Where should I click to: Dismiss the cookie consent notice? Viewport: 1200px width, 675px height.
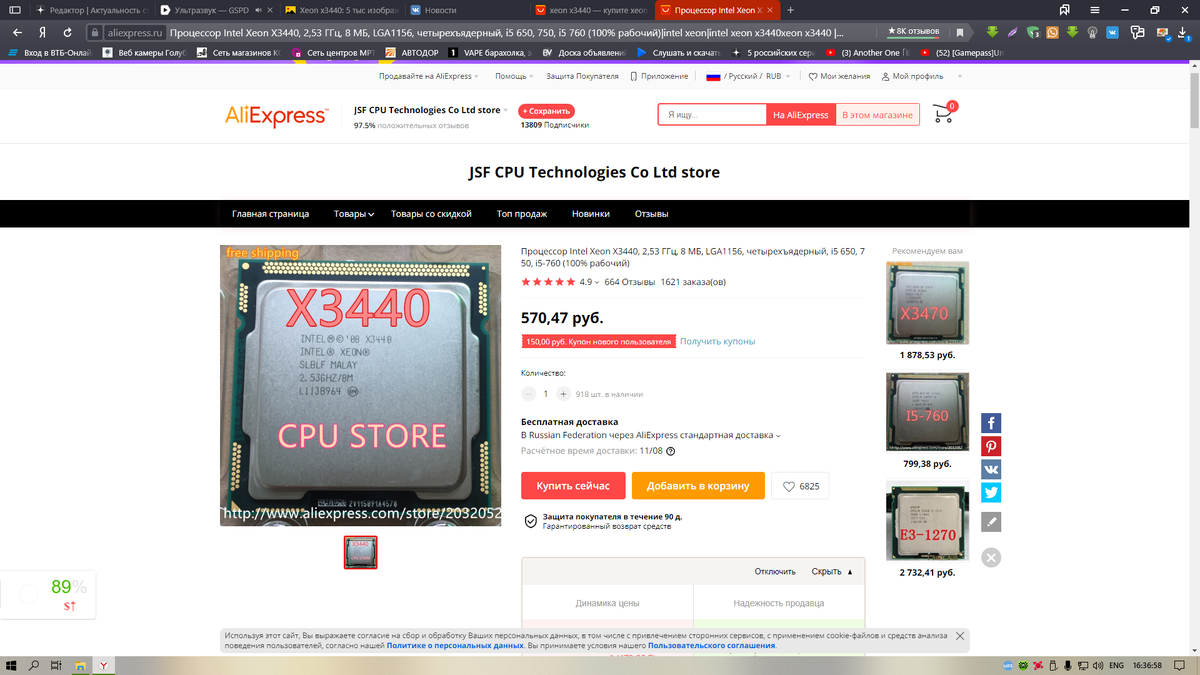point(960,636)
